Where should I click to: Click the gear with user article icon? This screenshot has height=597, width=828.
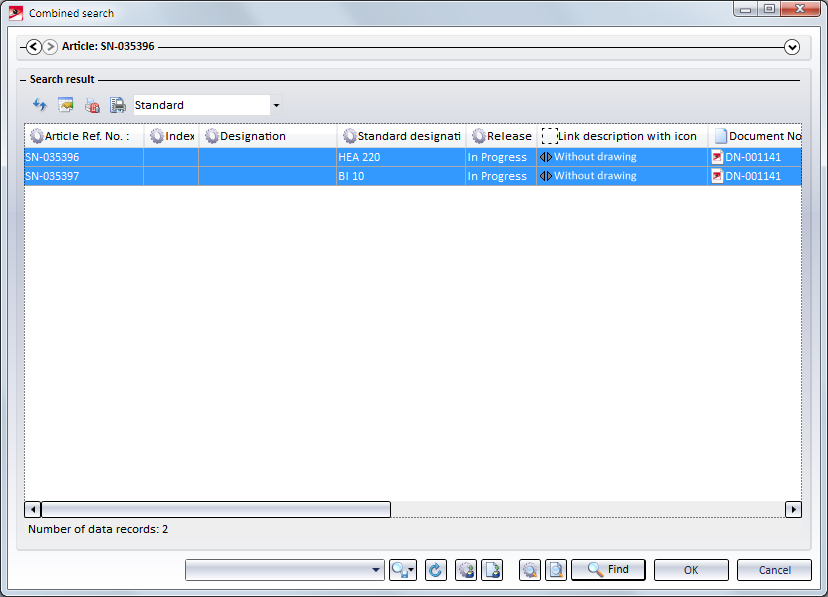tap(466, 570)
